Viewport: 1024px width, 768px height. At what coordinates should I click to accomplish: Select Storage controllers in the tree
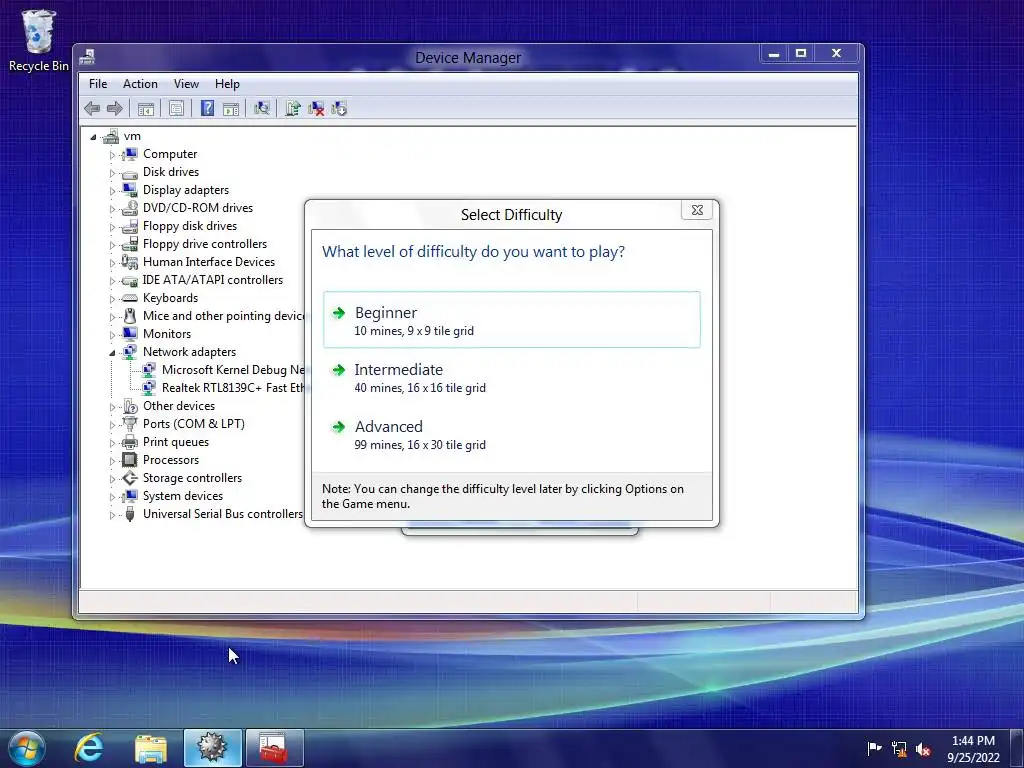(x=193, y=478)
